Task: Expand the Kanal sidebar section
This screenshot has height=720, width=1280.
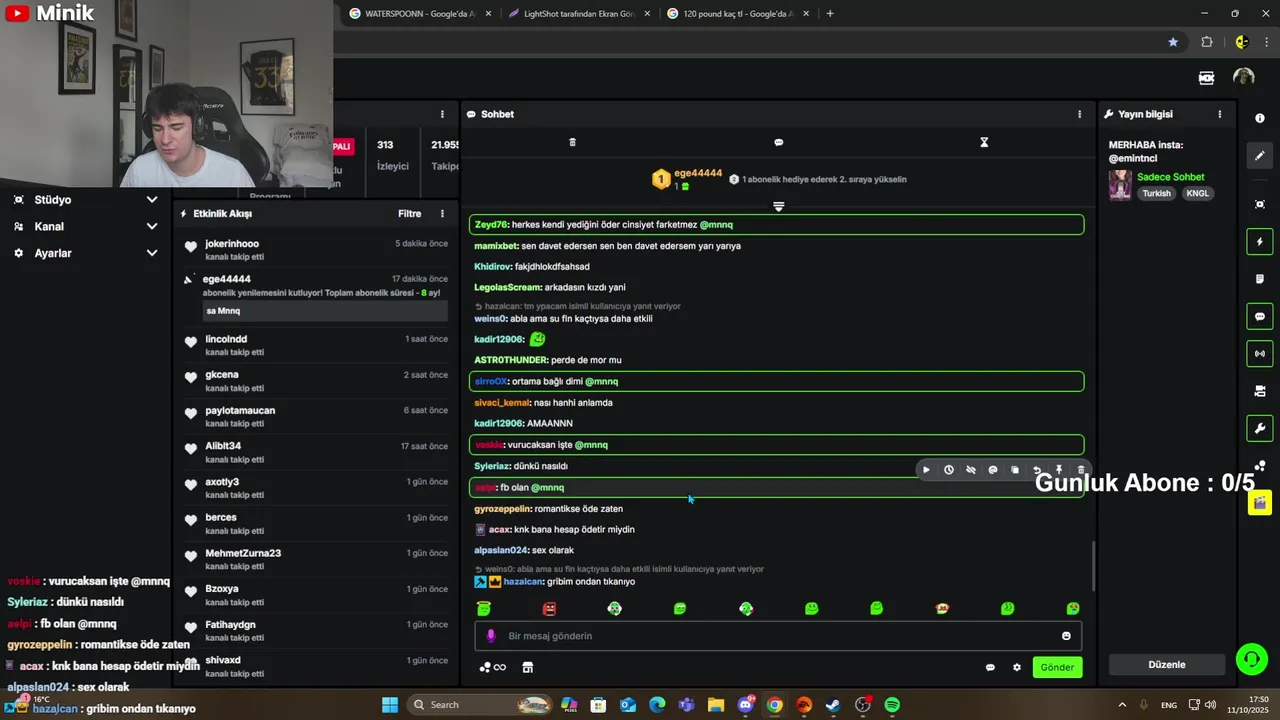Action: point(152,227)
